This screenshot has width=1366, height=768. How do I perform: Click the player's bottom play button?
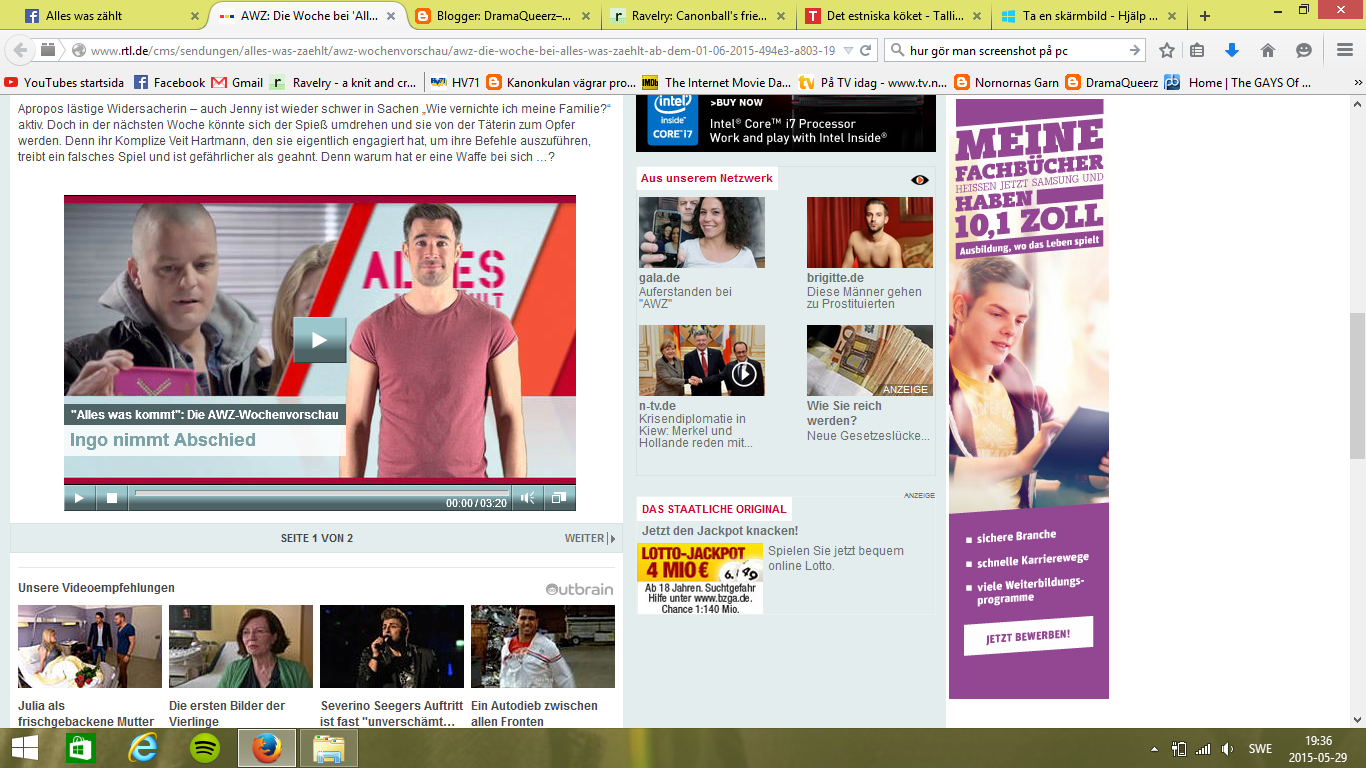pos(79,497)
